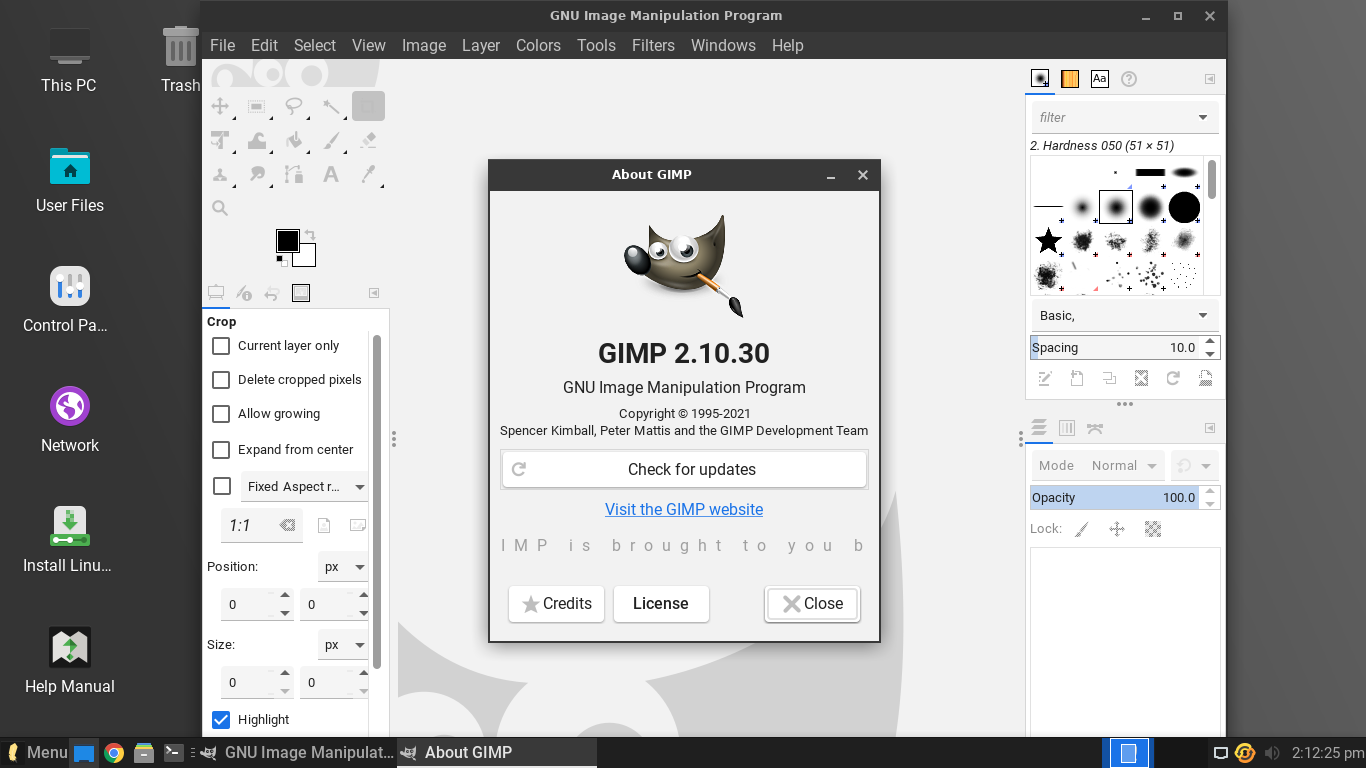This screenshot has width=1366, height=768.
Task: Select the Fuzzy Select magic wand tool
Action: [332, 105]
